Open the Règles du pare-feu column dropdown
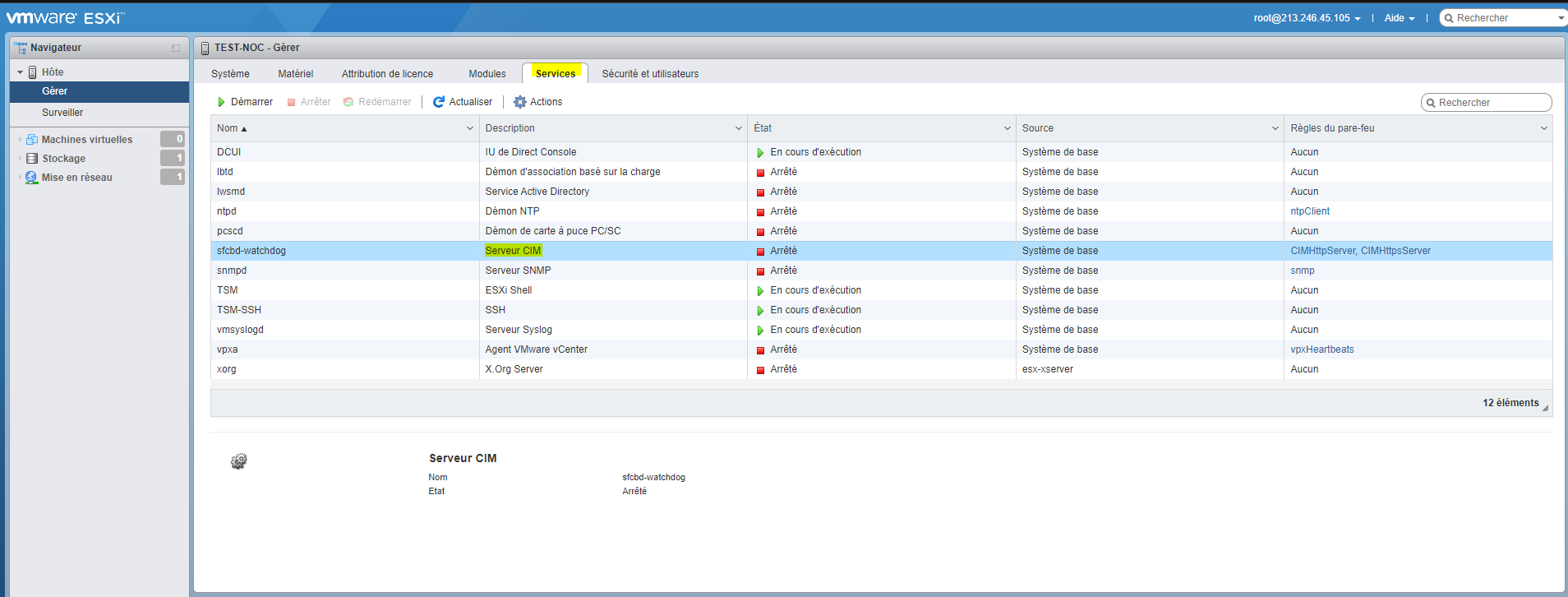 coord(1543,128)
